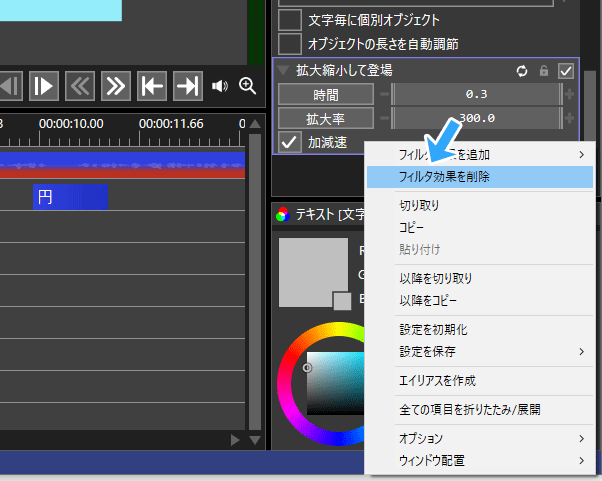Uncheck the 加減速 checkbox

point(289,142)
